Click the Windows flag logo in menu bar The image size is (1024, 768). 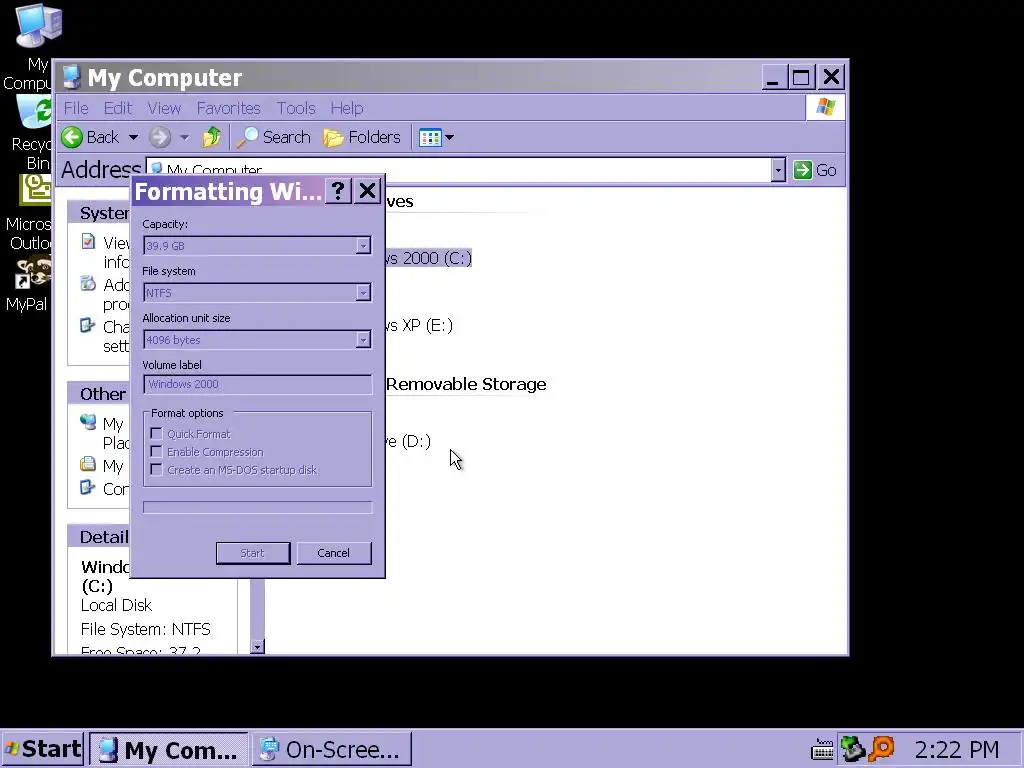point(825,107)
